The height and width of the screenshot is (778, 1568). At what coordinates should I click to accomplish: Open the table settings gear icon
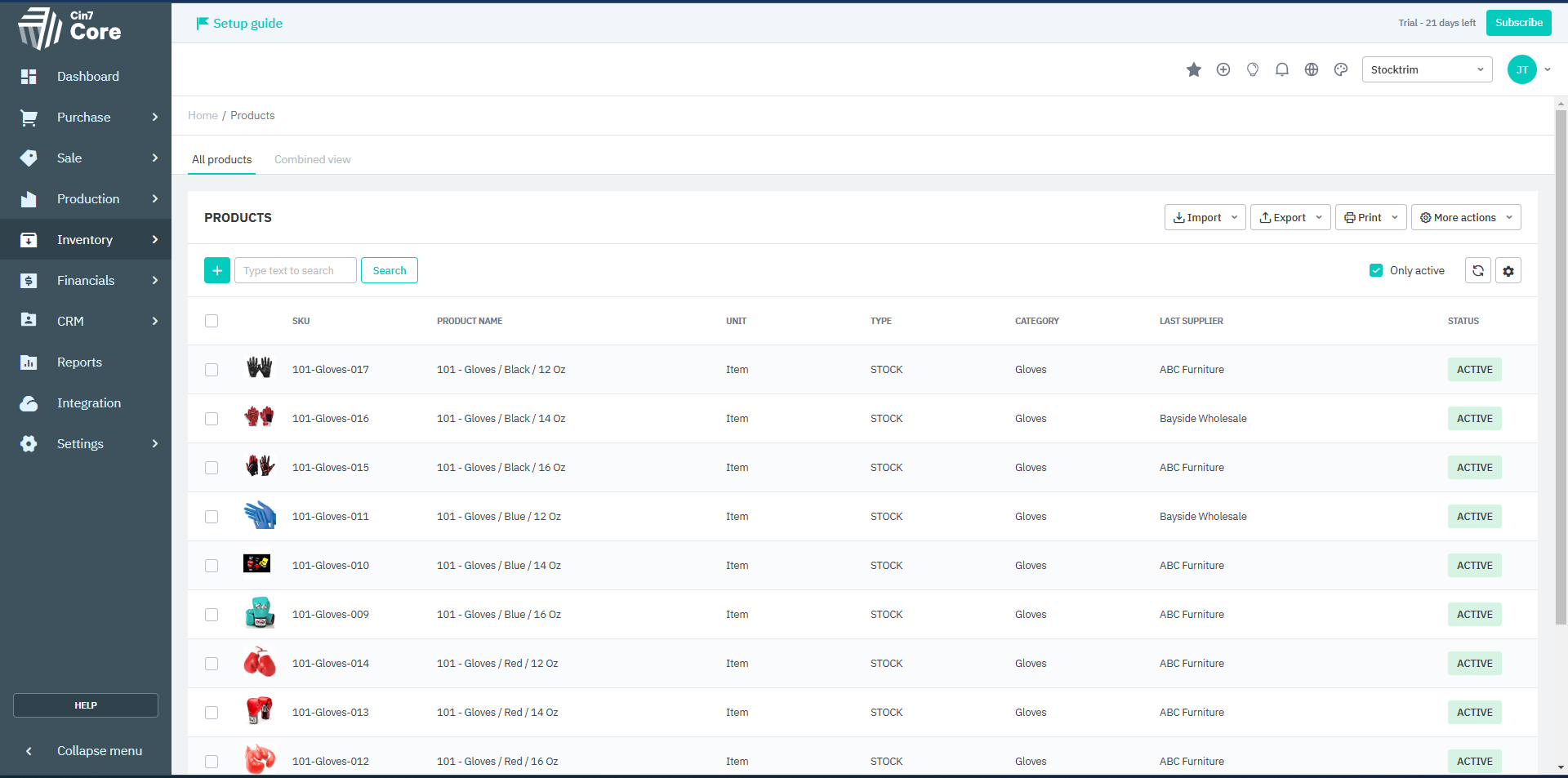point(1508,270)
